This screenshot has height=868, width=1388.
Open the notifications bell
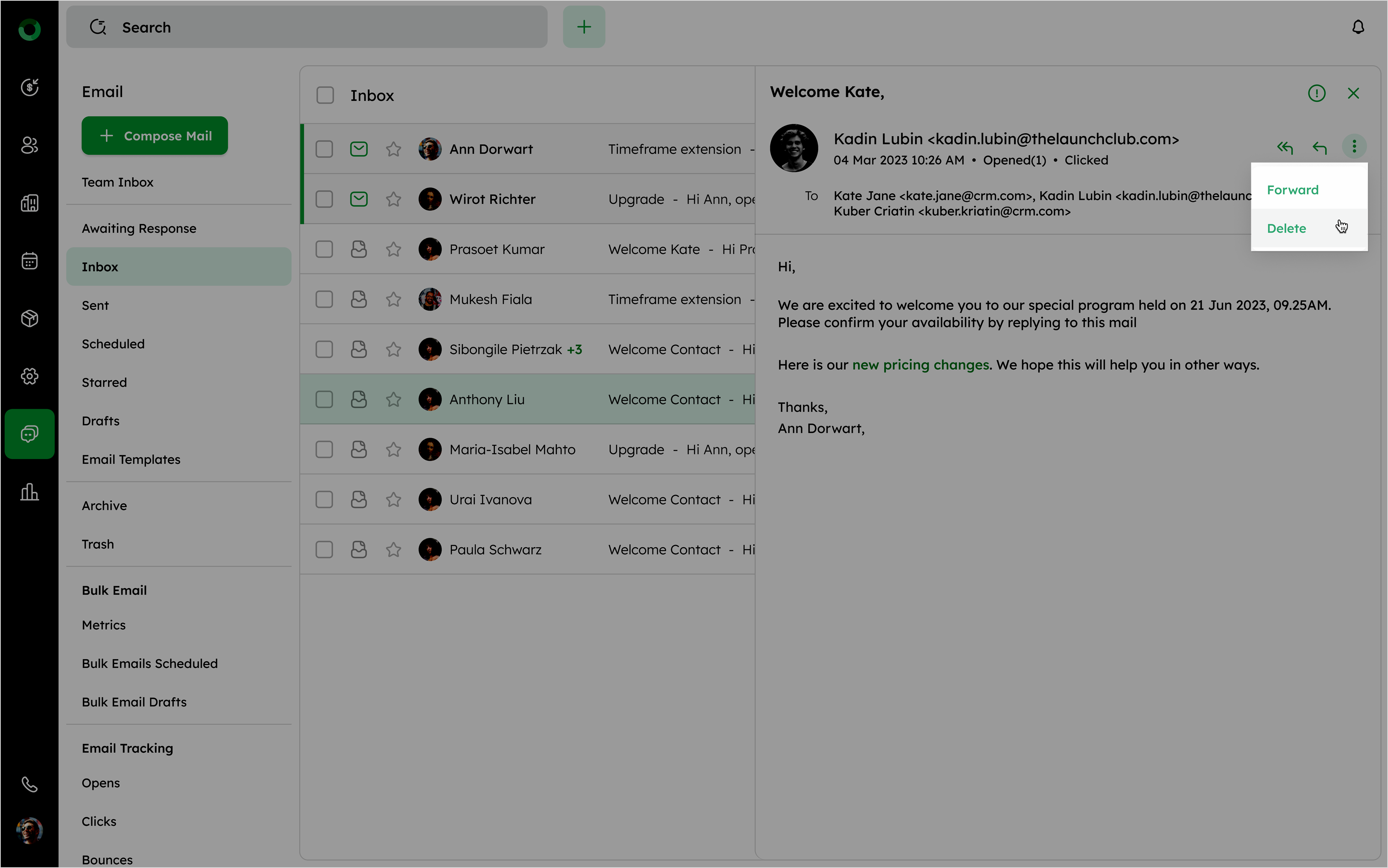coord(1358,27)
